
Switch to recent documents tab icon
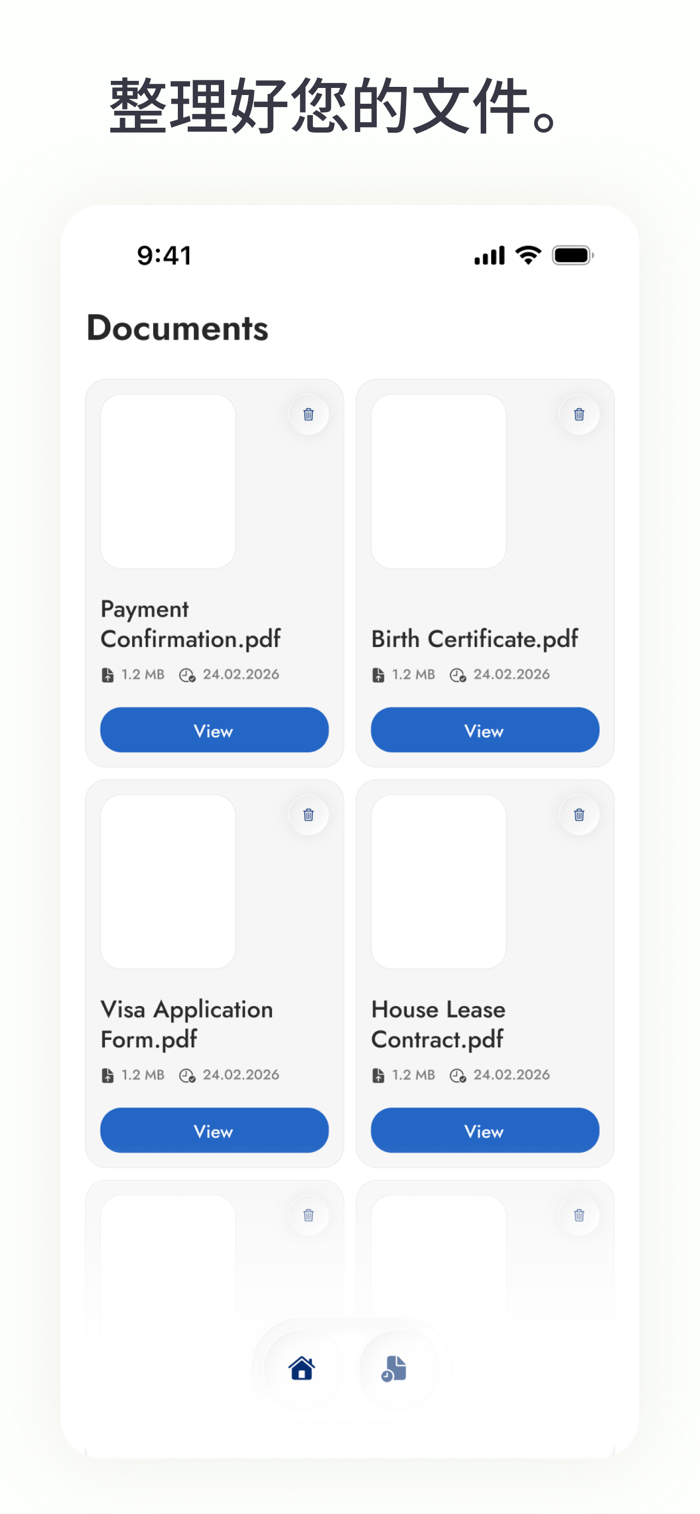394,1369
